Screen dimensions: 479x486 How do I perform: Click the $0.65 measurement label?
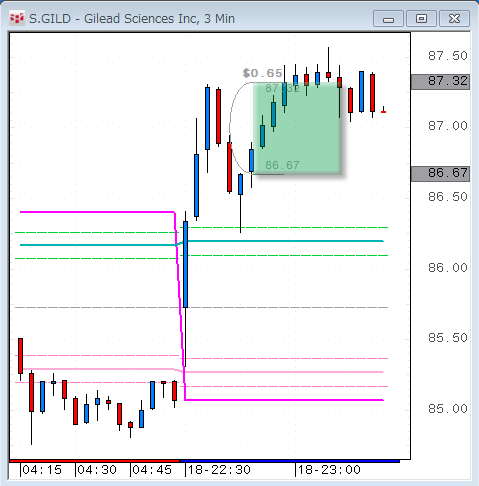tap(263, 73)
